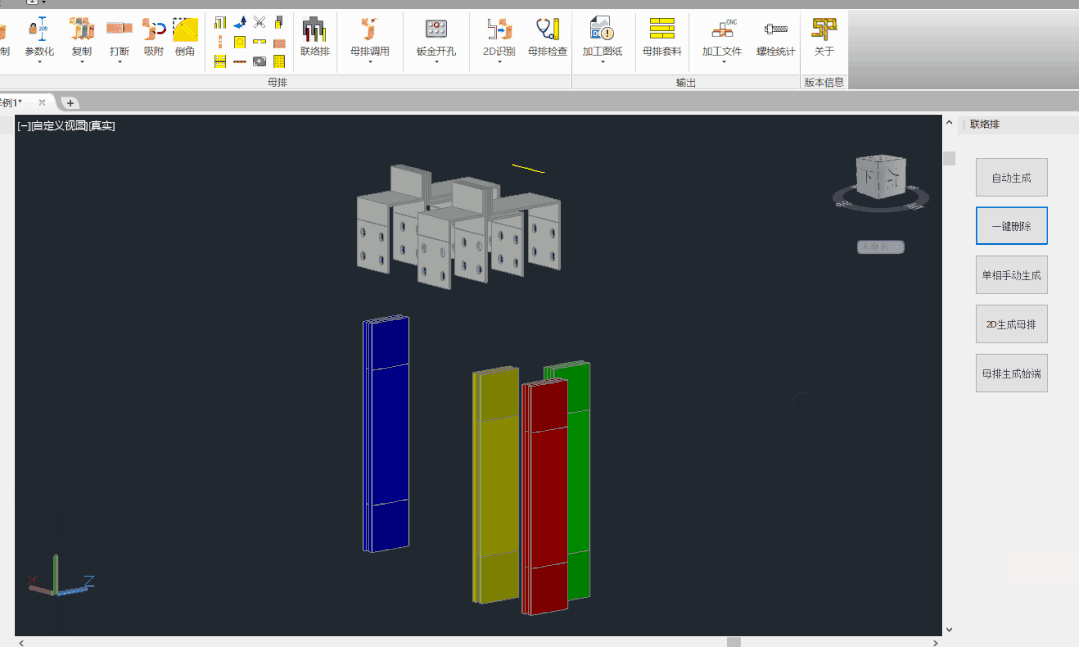Click the orange plate small icon
Image resolution: width=1079 pixels, height=647 pixels.
[279, 43]
